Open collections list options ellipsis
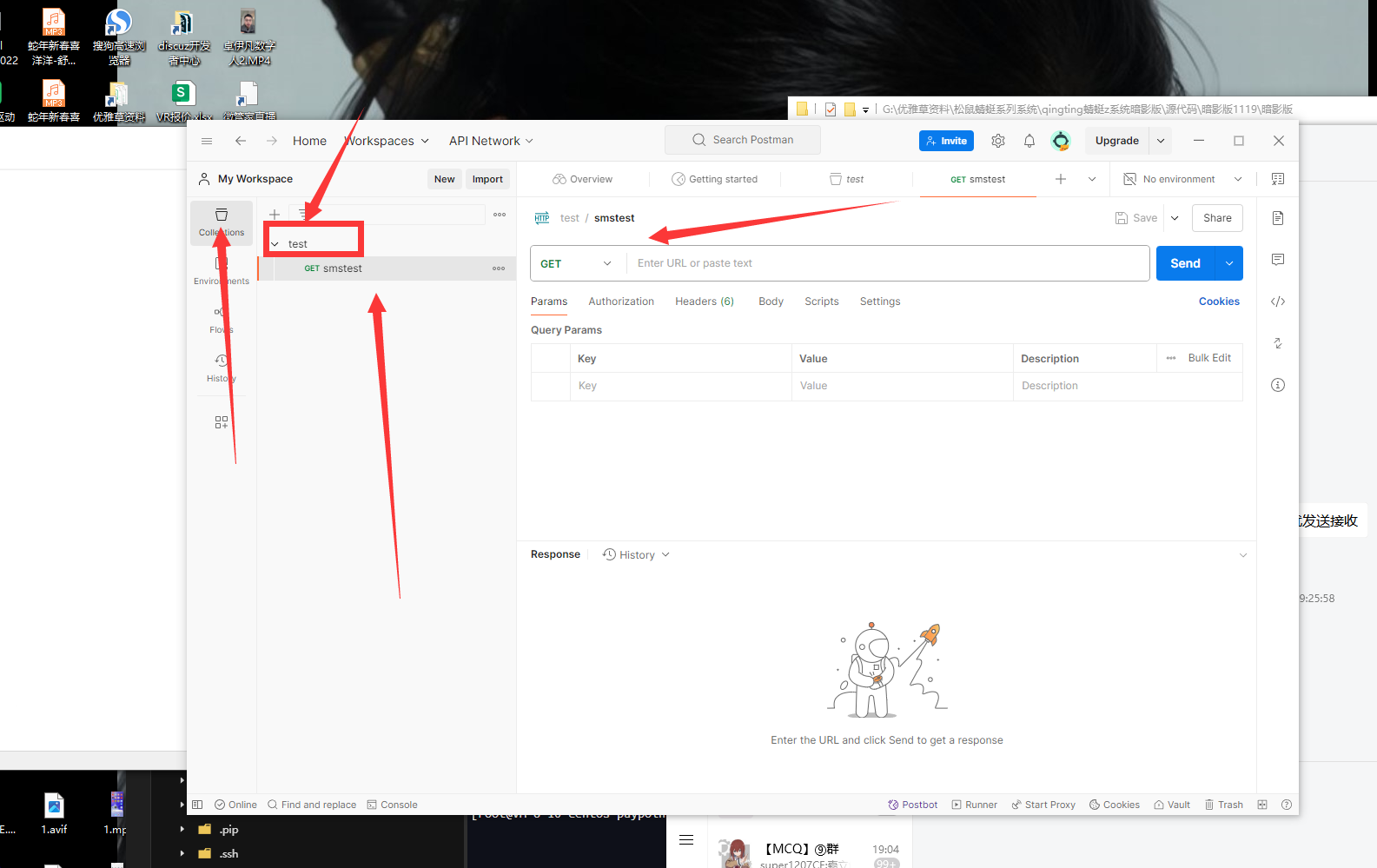The image size is (1377, 868). pos(500,215)
